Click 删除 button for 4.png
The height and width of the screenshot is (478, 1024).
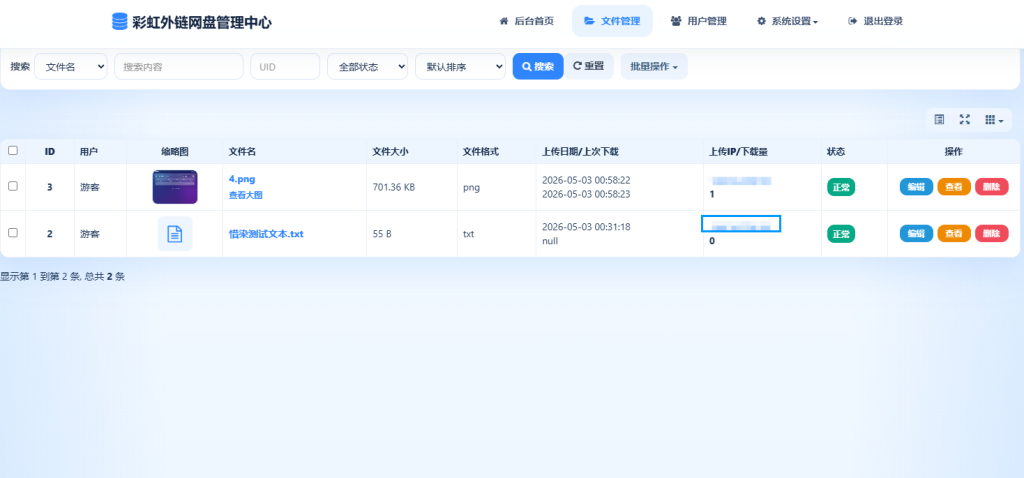(x=991, y=187)
